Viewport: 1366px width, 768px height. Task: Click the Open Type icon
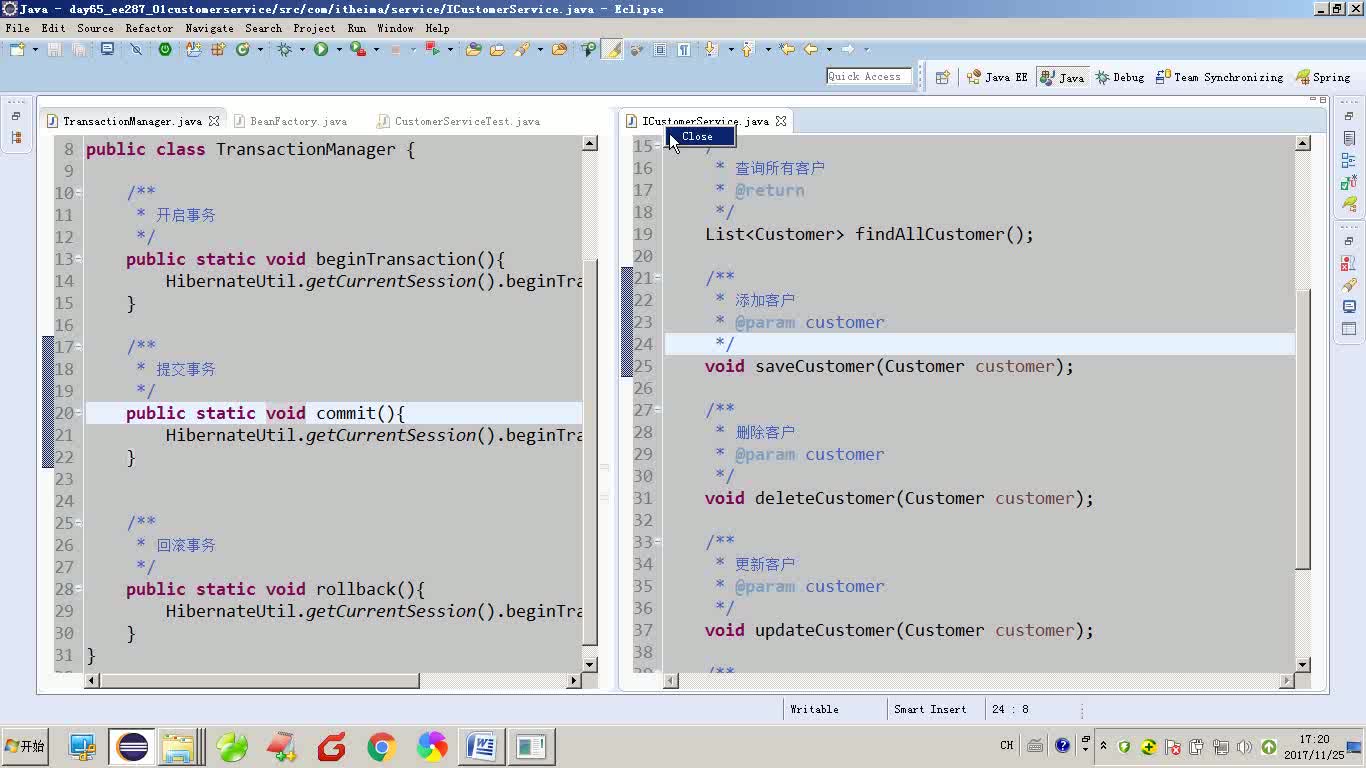pos(473,49)
